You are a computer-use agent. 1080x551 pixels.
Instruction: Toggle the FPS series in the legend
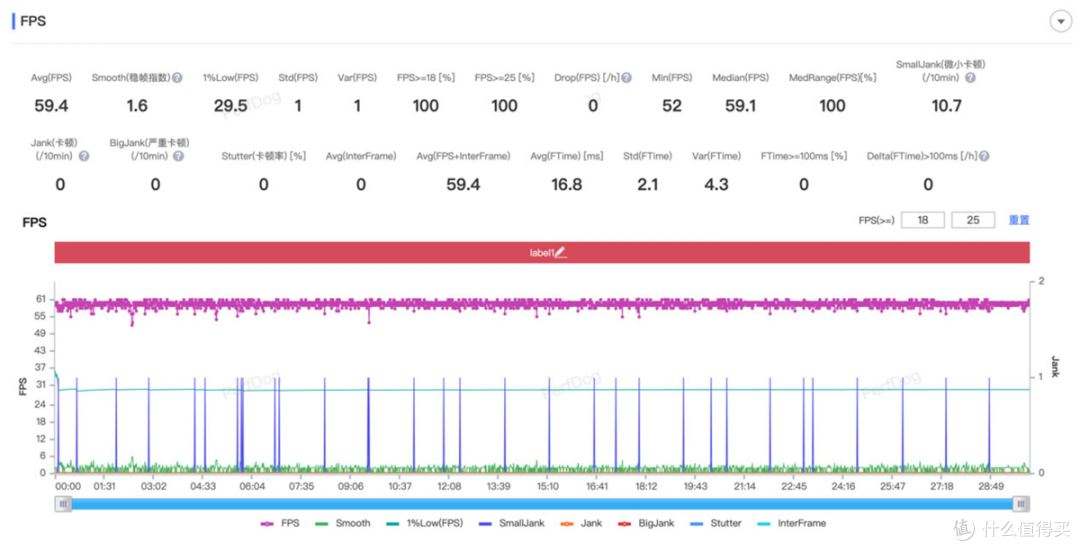click(x=280, y=523)
